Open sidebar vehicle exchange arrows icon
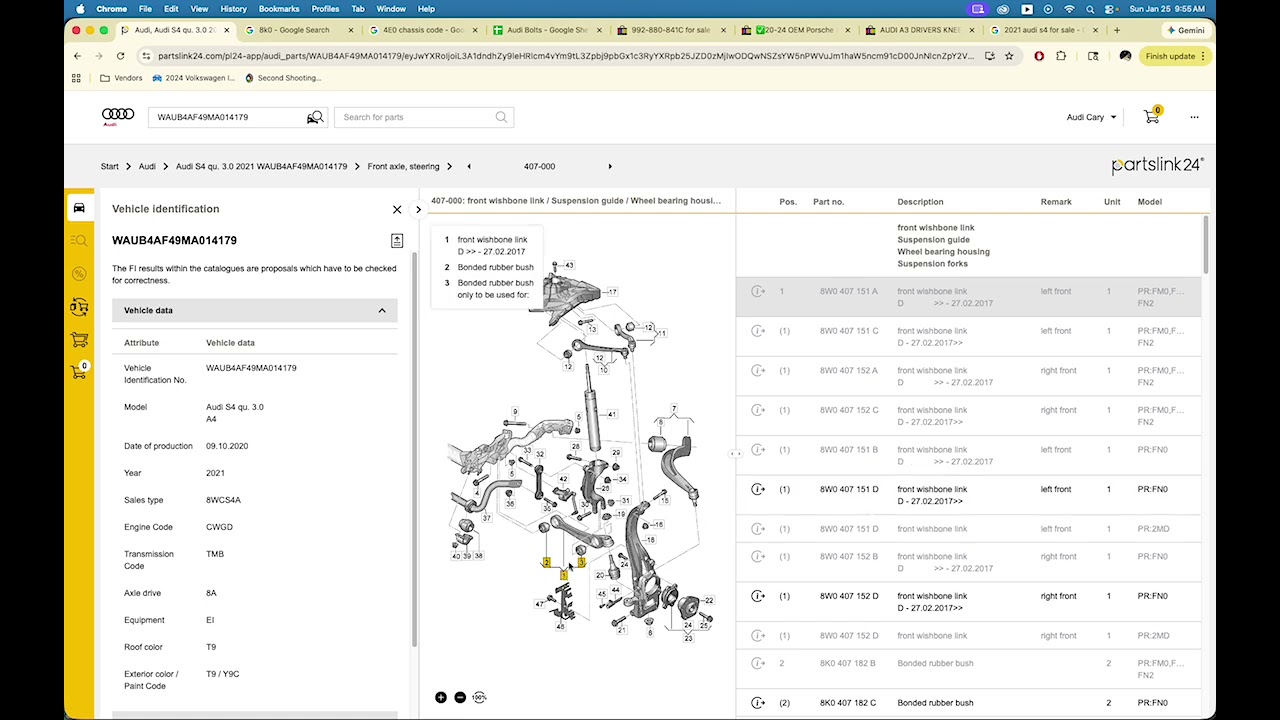1280x720 pixels. click(x=79, y=307)
